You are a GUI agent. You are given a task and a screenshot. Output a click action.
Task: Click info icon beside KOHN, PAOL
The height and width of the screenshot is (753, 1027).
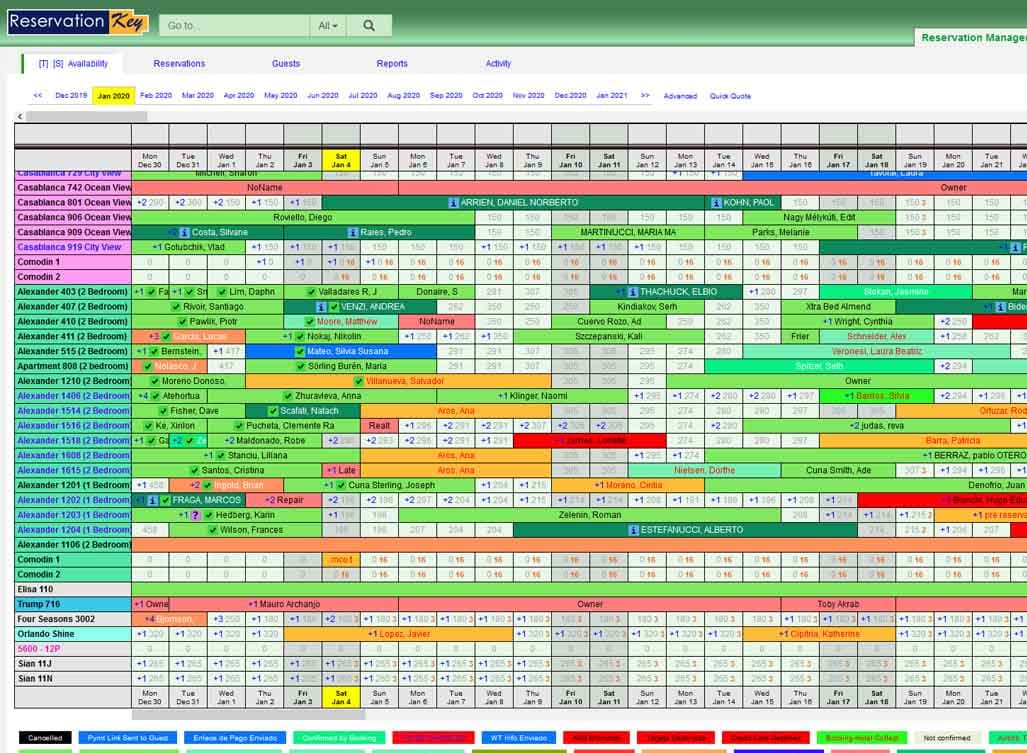click(717, 202)
